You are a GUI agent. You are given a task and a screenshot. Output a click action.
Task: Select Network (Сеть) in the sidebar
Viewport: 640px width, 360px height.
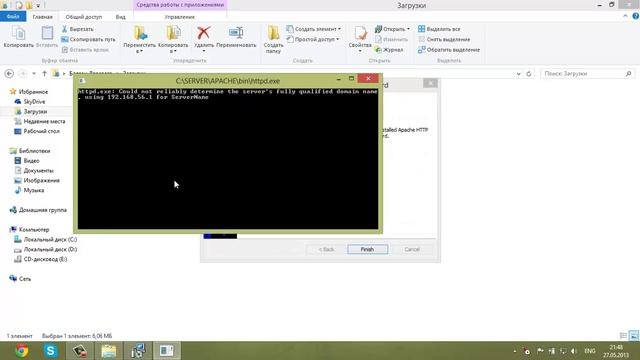pos(20,279)
